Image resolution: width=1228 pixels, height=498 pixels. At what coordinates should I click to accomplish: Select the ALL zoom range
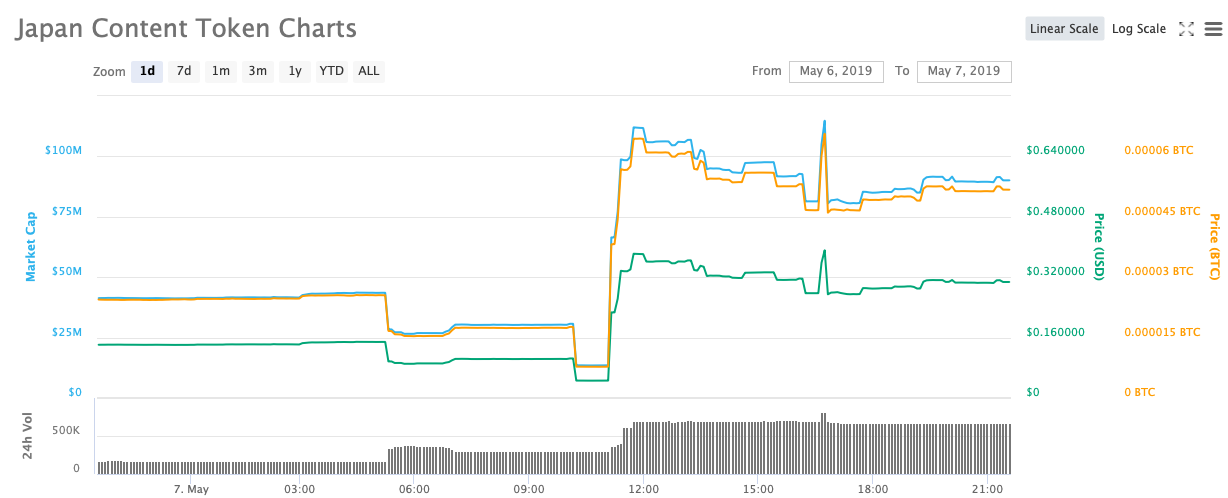coord(369,71)
